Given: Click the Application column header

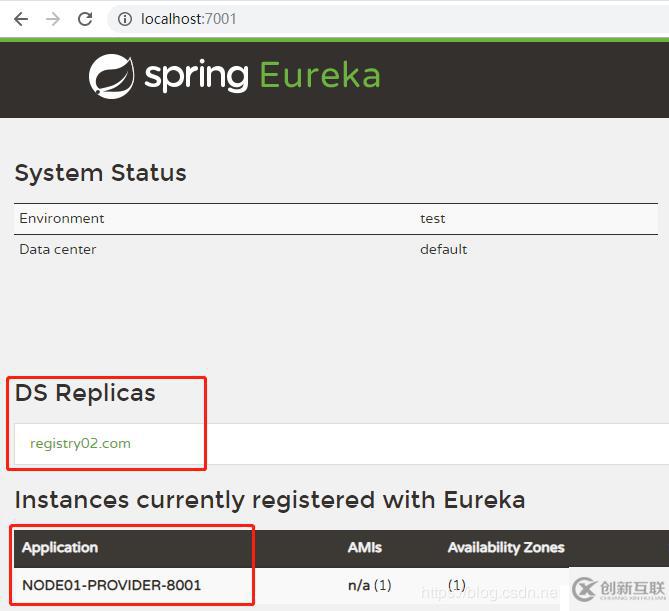Looking at the screenshot, I should tap(60, 547).
